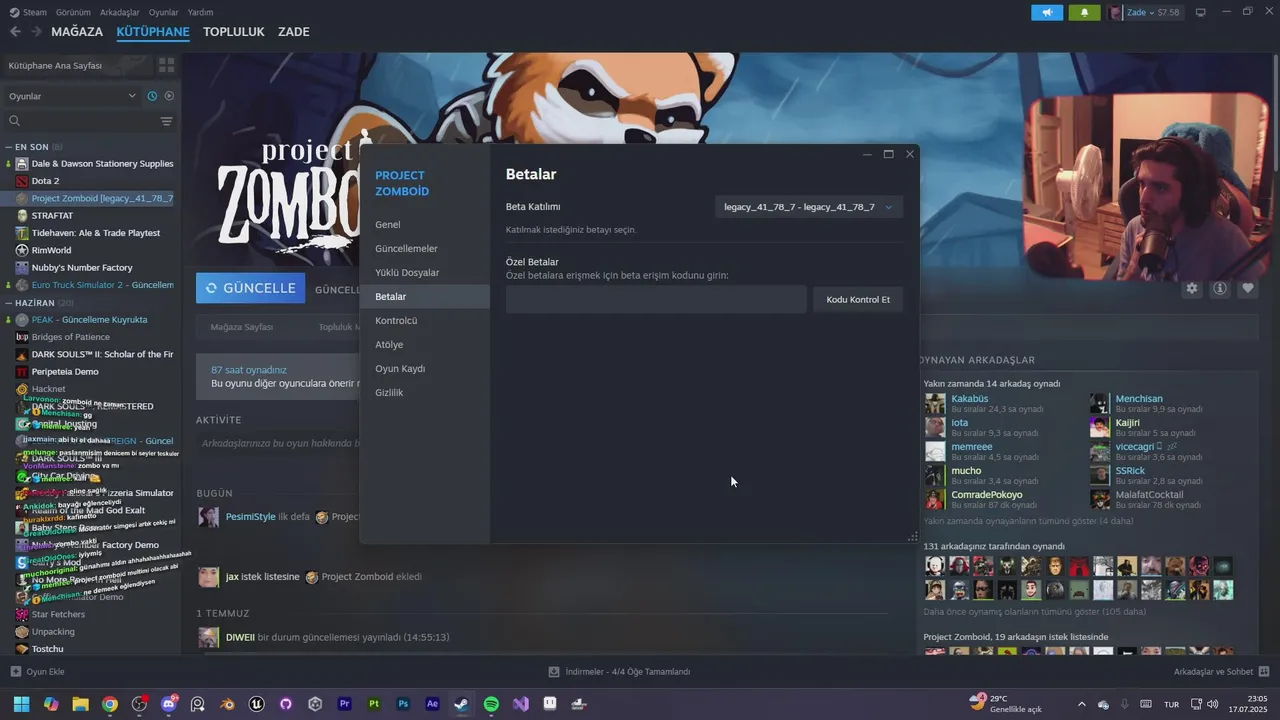Switch library to grid collections view icon

[x=166, y=65]
